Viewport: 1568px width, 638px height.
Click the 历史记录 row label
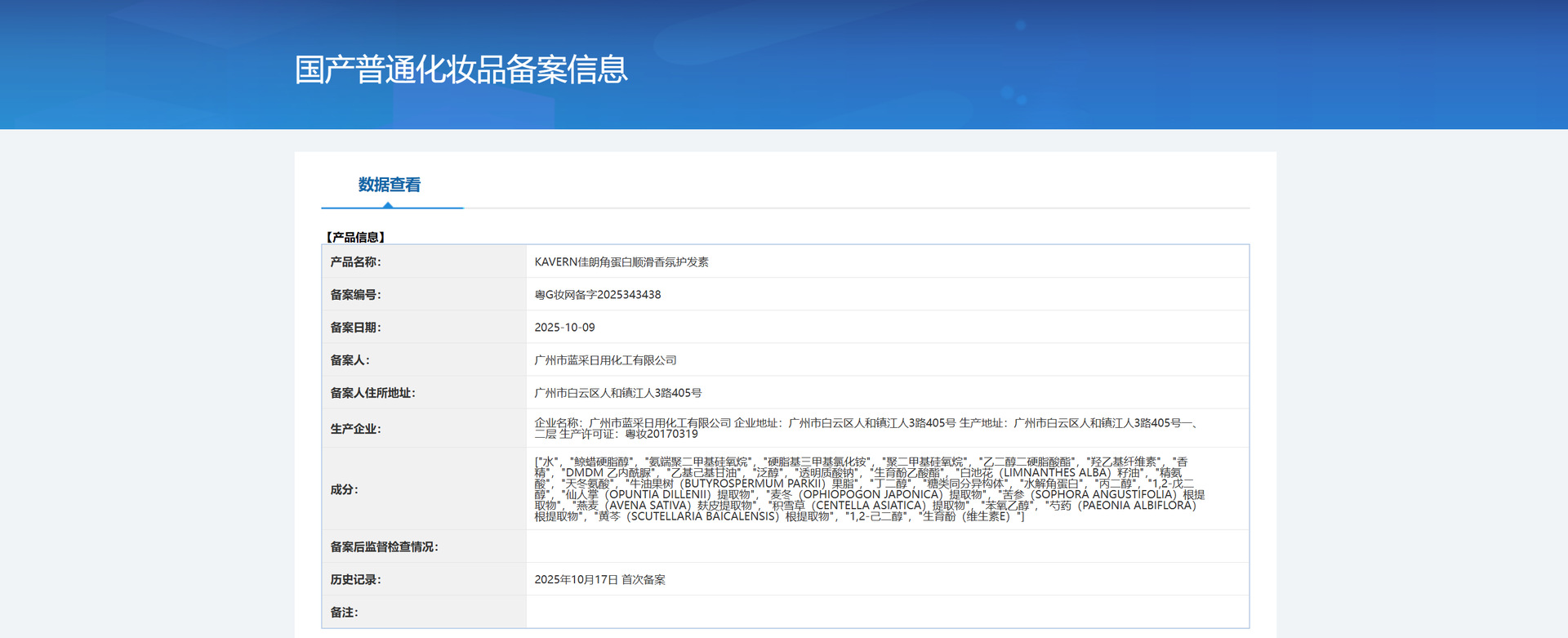coord(355,580)
